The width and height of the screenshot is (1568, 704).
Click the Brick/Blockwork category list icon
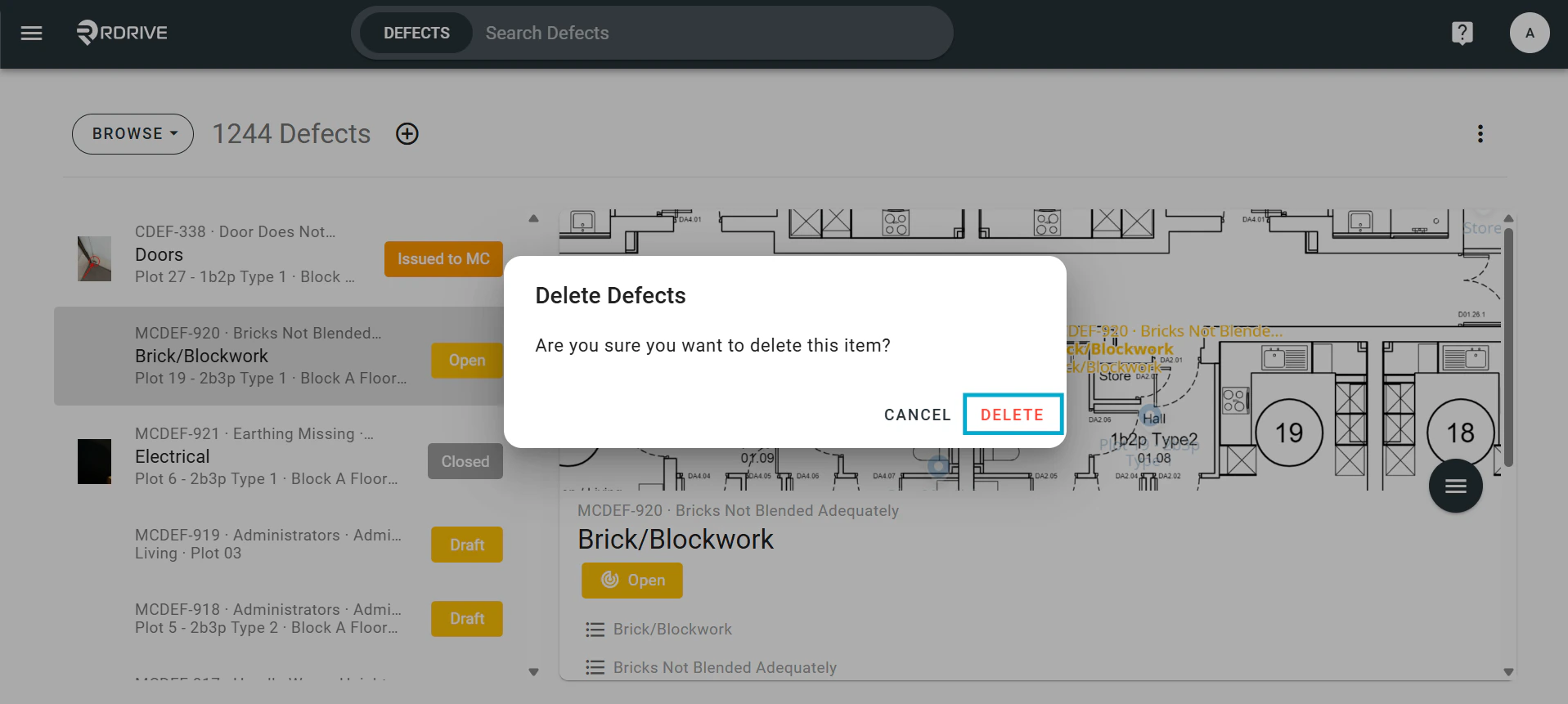595,629
